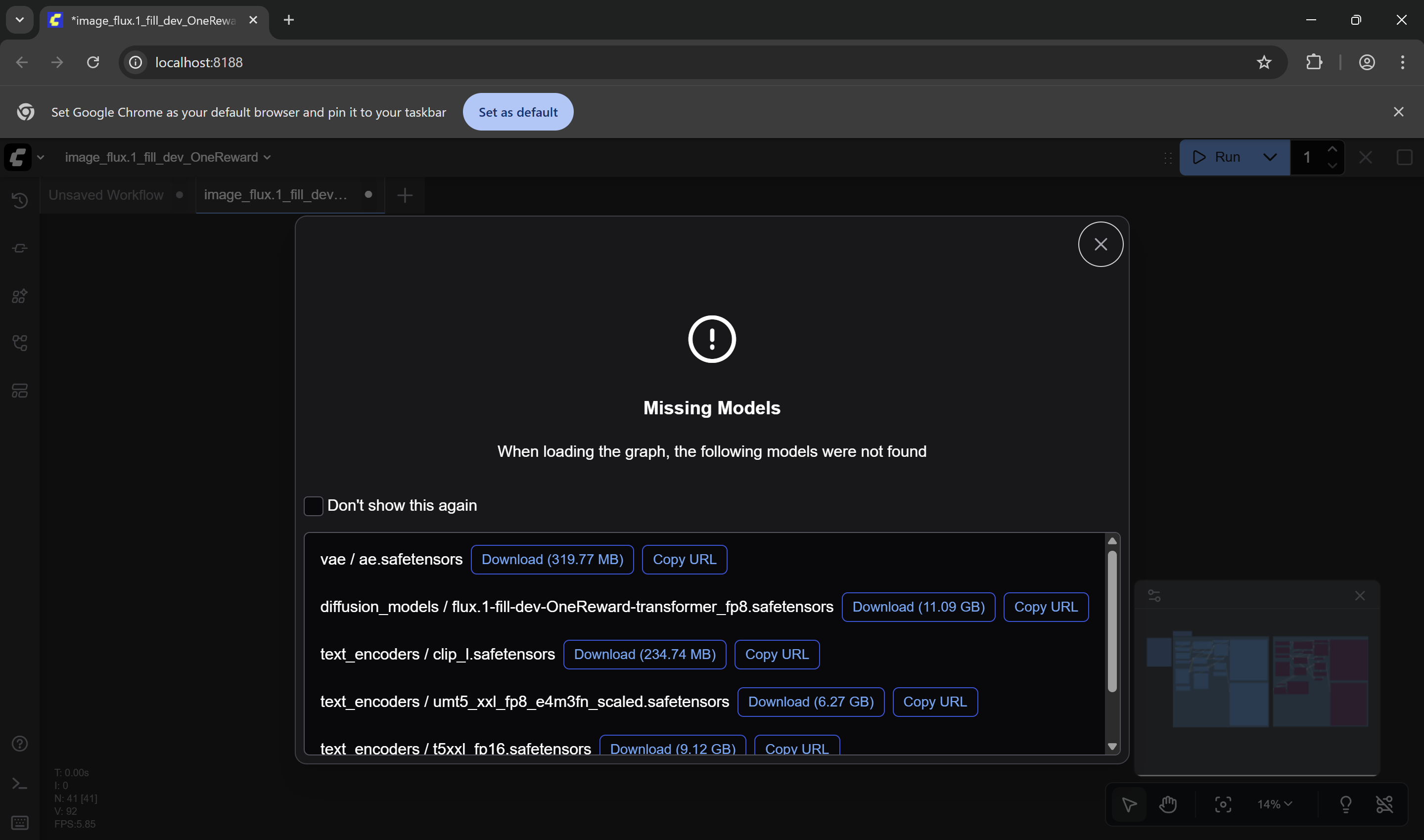Click the fit view canvas icon

tap(1223, 804)
